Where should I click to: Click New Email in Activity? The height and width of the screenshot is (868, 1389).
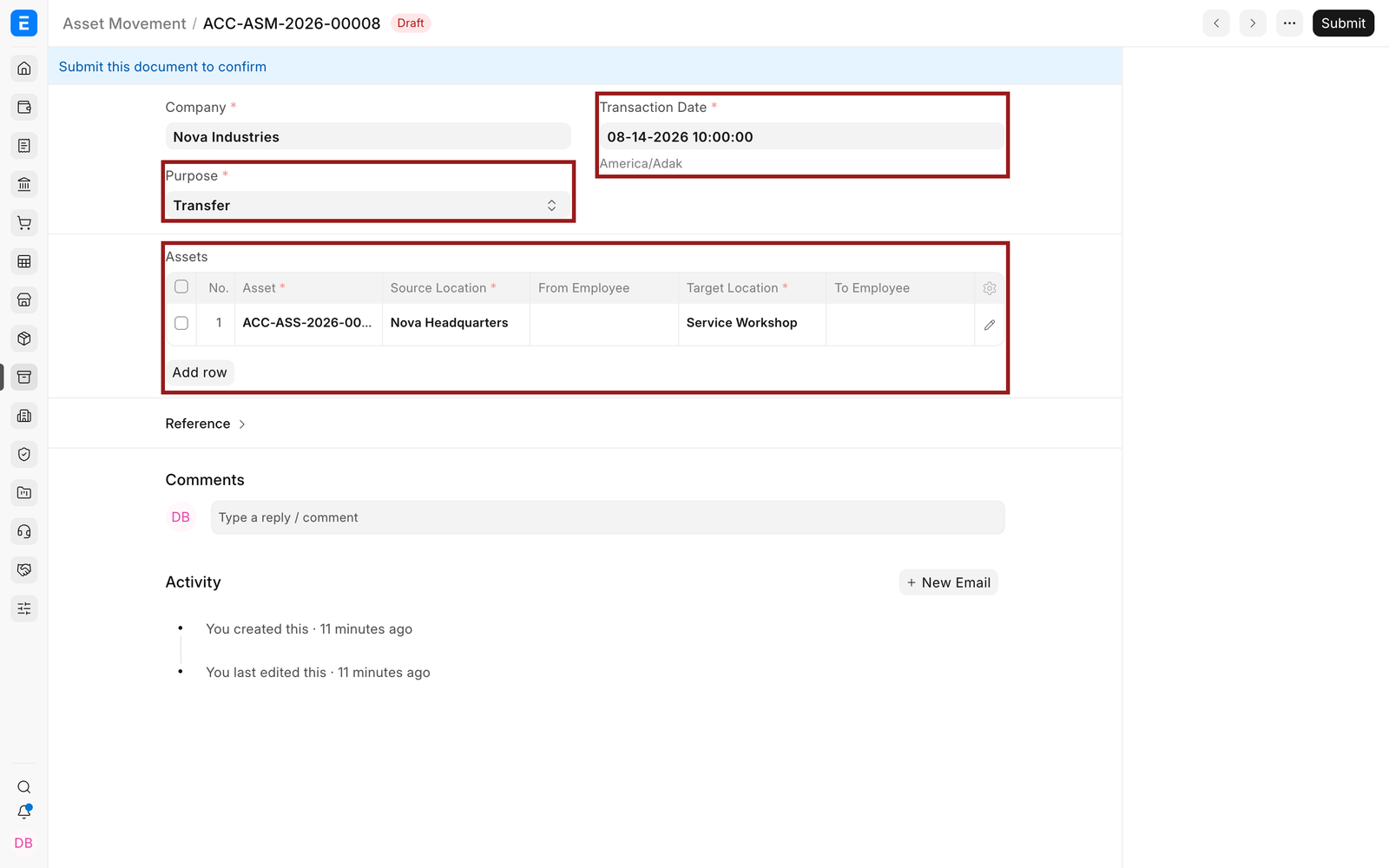pyautogui.click(x=949, y=582)
